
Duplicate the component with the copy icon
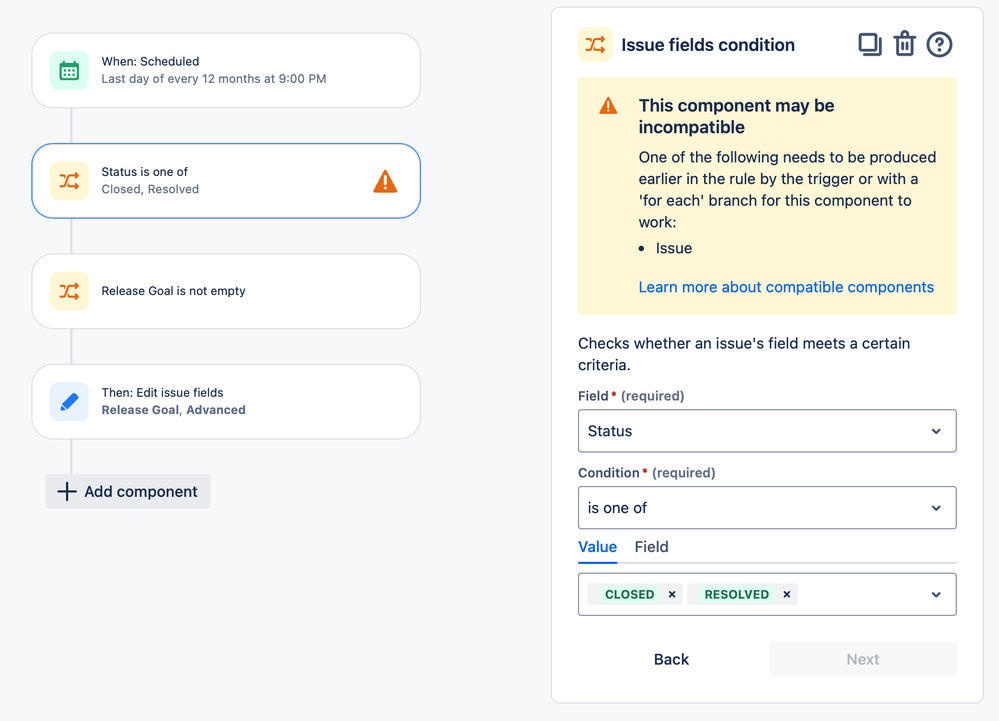coord(870,44)
